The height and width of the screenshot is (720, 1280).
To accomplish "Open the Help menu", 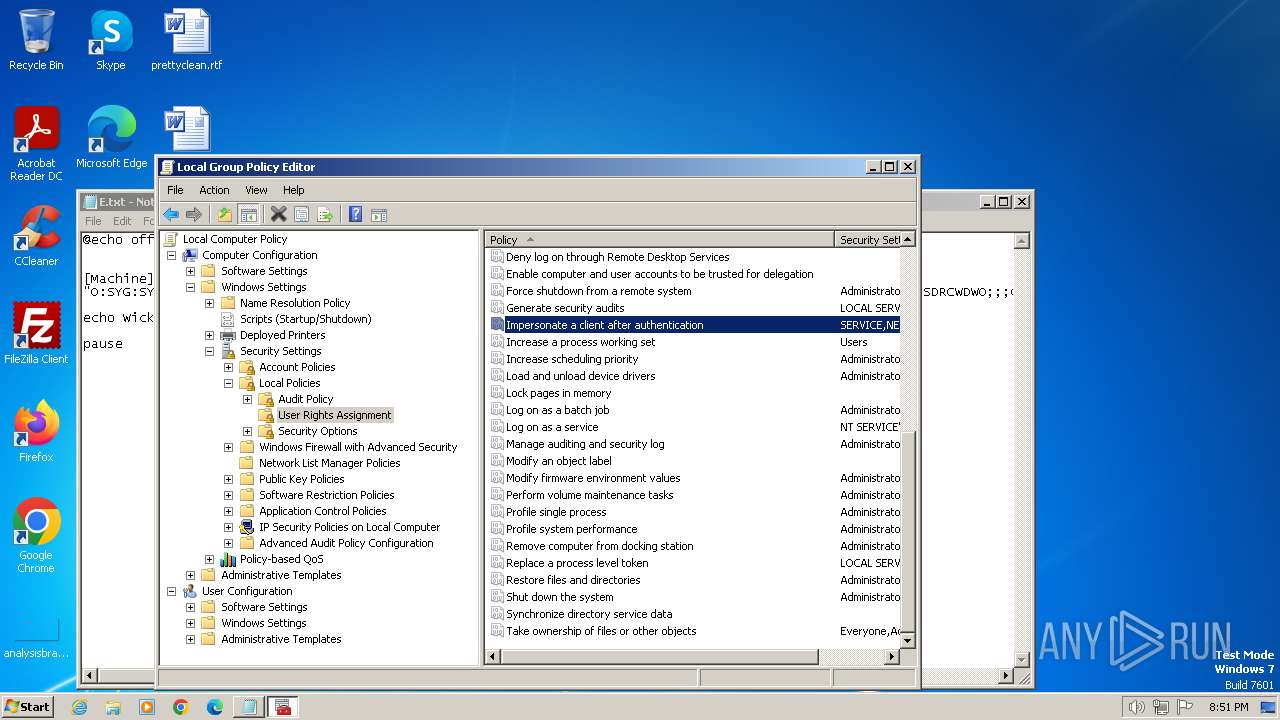I will click(293, 190).
